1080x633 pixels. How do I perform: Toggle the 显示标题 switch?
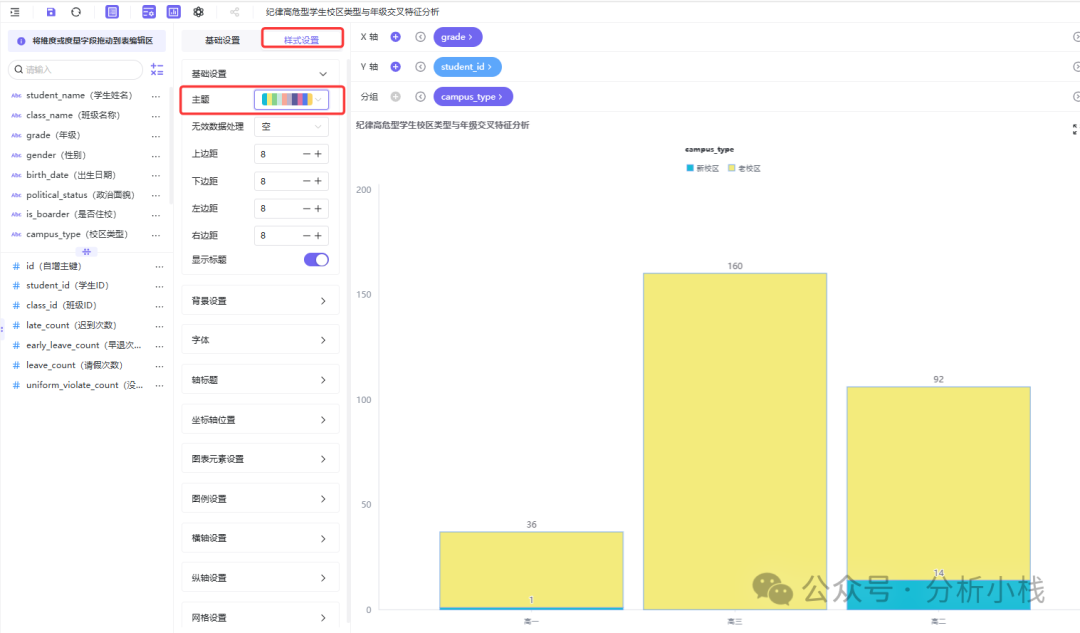[x=316, y=260]
